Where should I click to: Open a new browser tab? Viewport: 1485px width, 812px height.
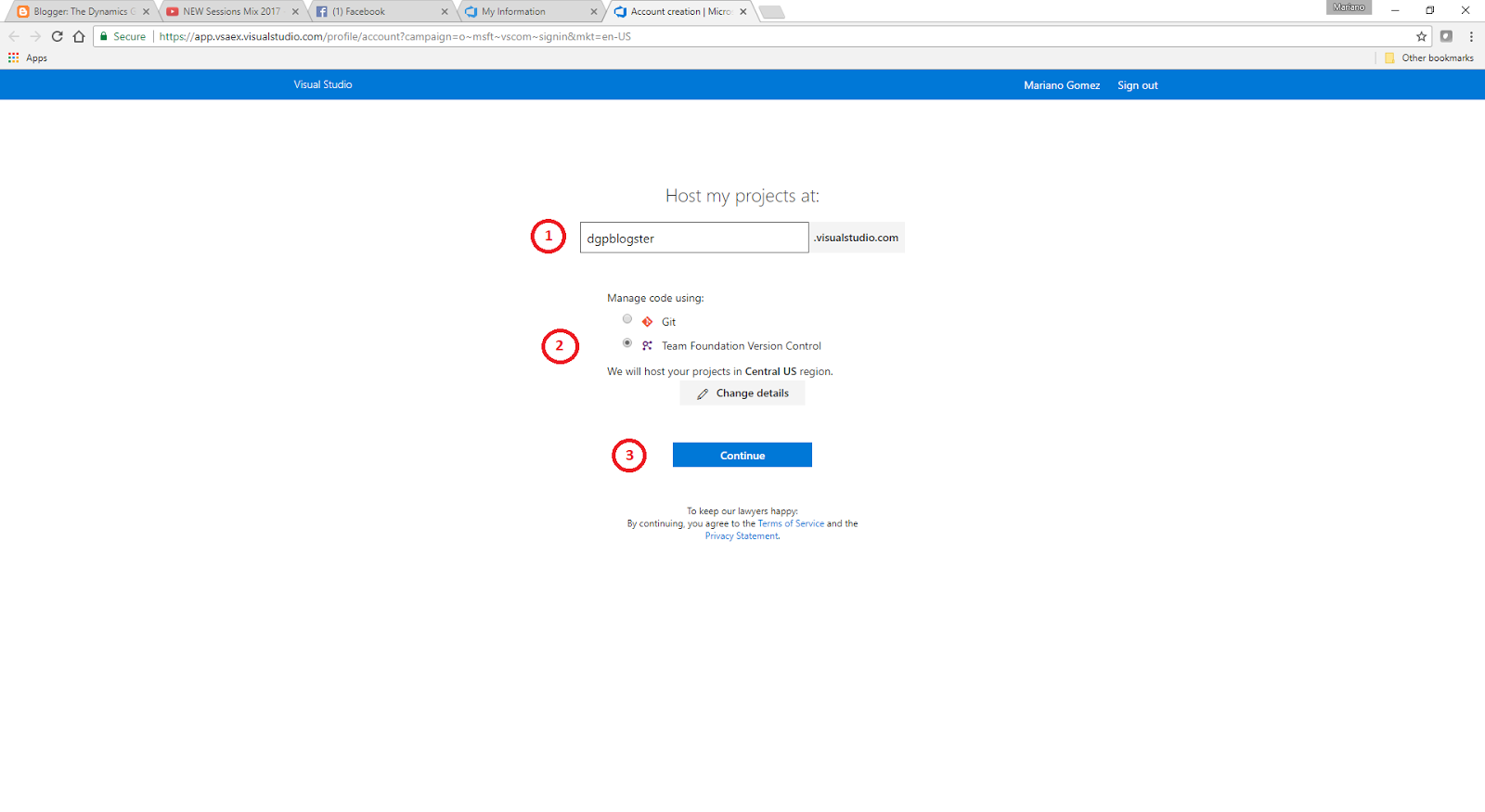(771, 12)
